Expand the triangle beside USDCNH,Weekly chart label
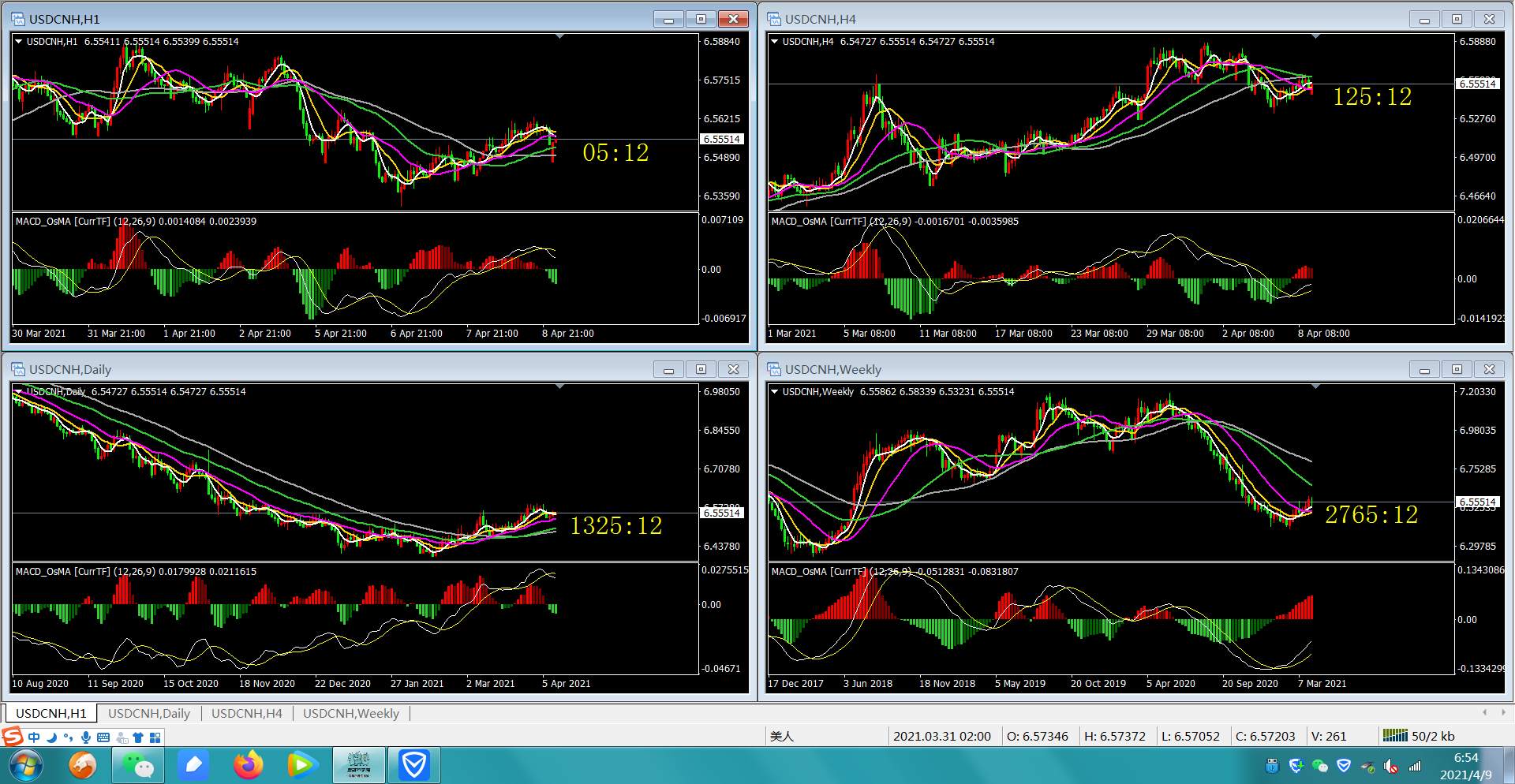Screen dimensions: 1515x784 pyautogui.click(x=774, y=392)
